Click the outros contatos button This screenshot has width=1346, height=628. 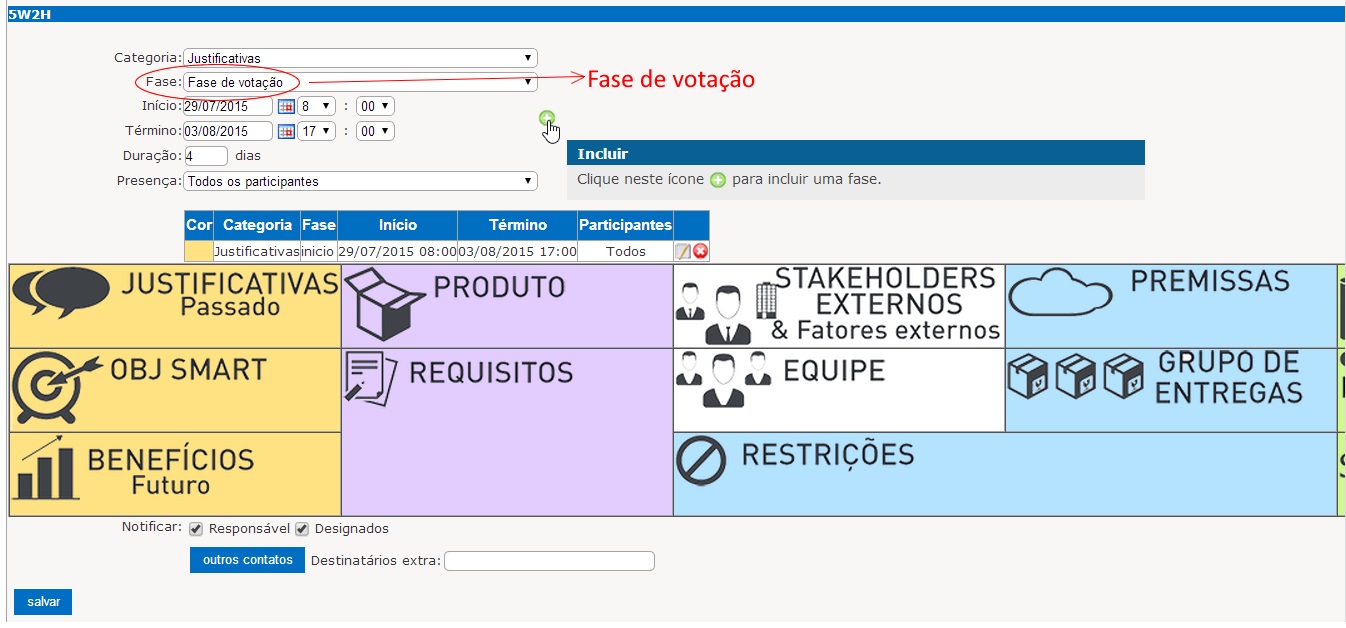(246, 560)
